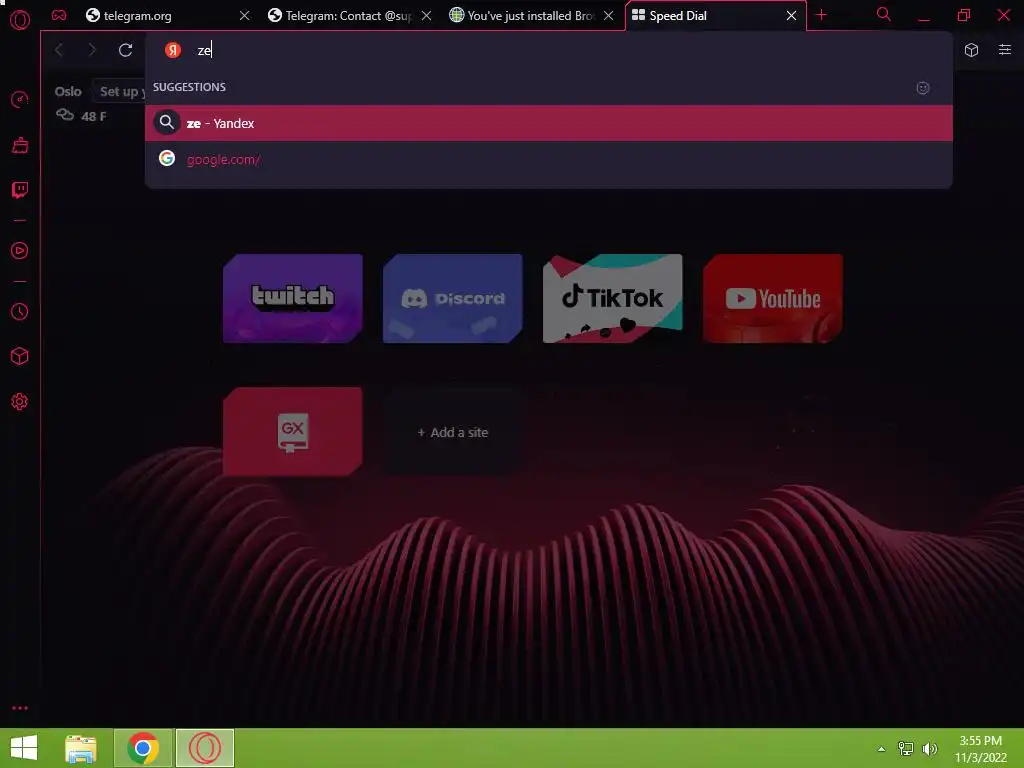Open the Windows Start menu
The width and height of the screenshot is (1024, 768).
[24, 748]
